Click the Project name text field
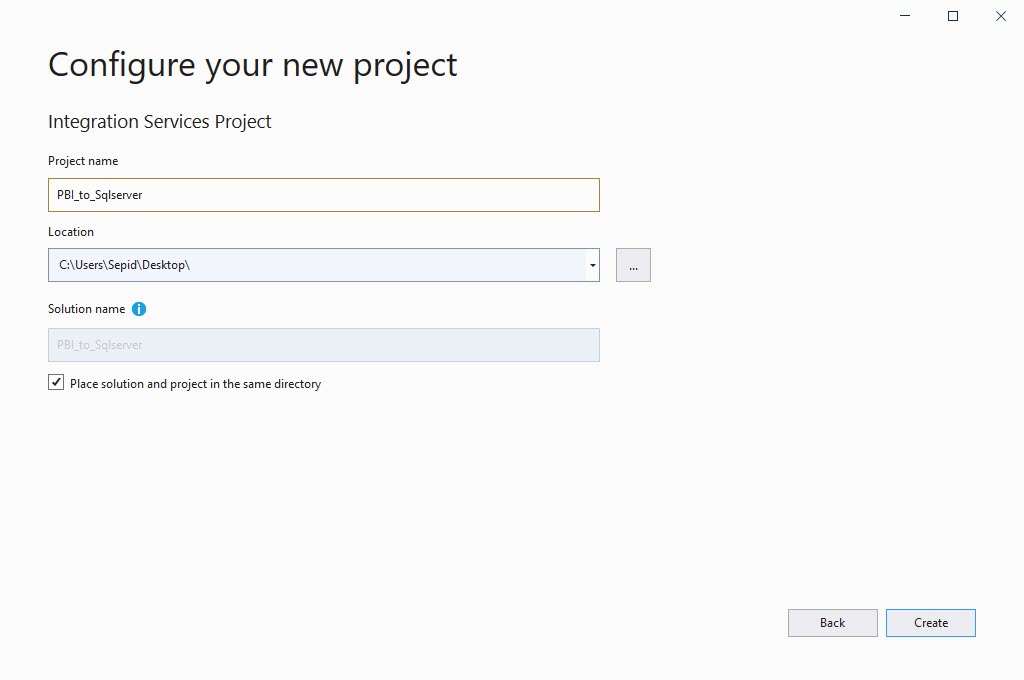The height and width of the screenshot is (680, 1024). pos(323,195)
